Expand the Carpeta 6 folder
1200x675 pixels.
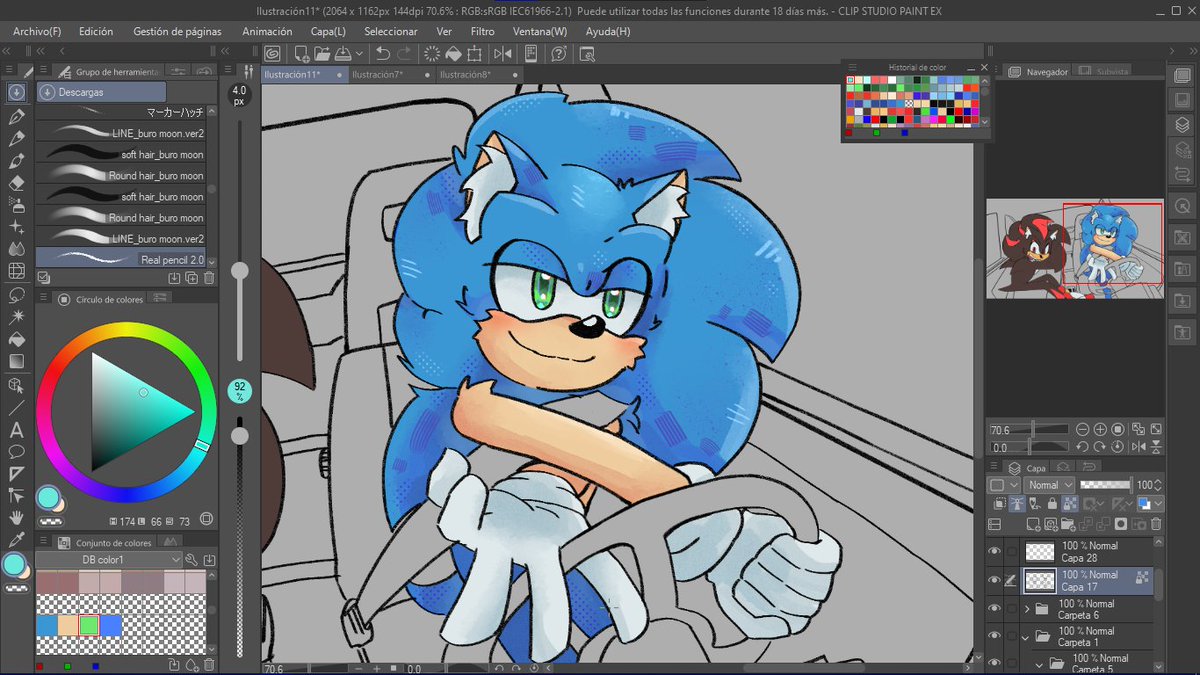[1027, 608]
